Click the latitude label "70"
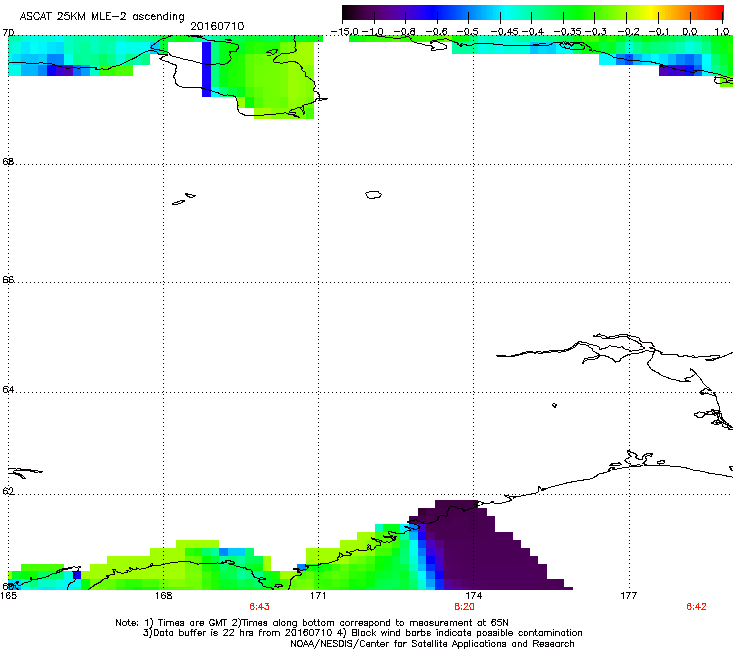Image resolution: width=740 pixels, height=650 pixels. 8,33
